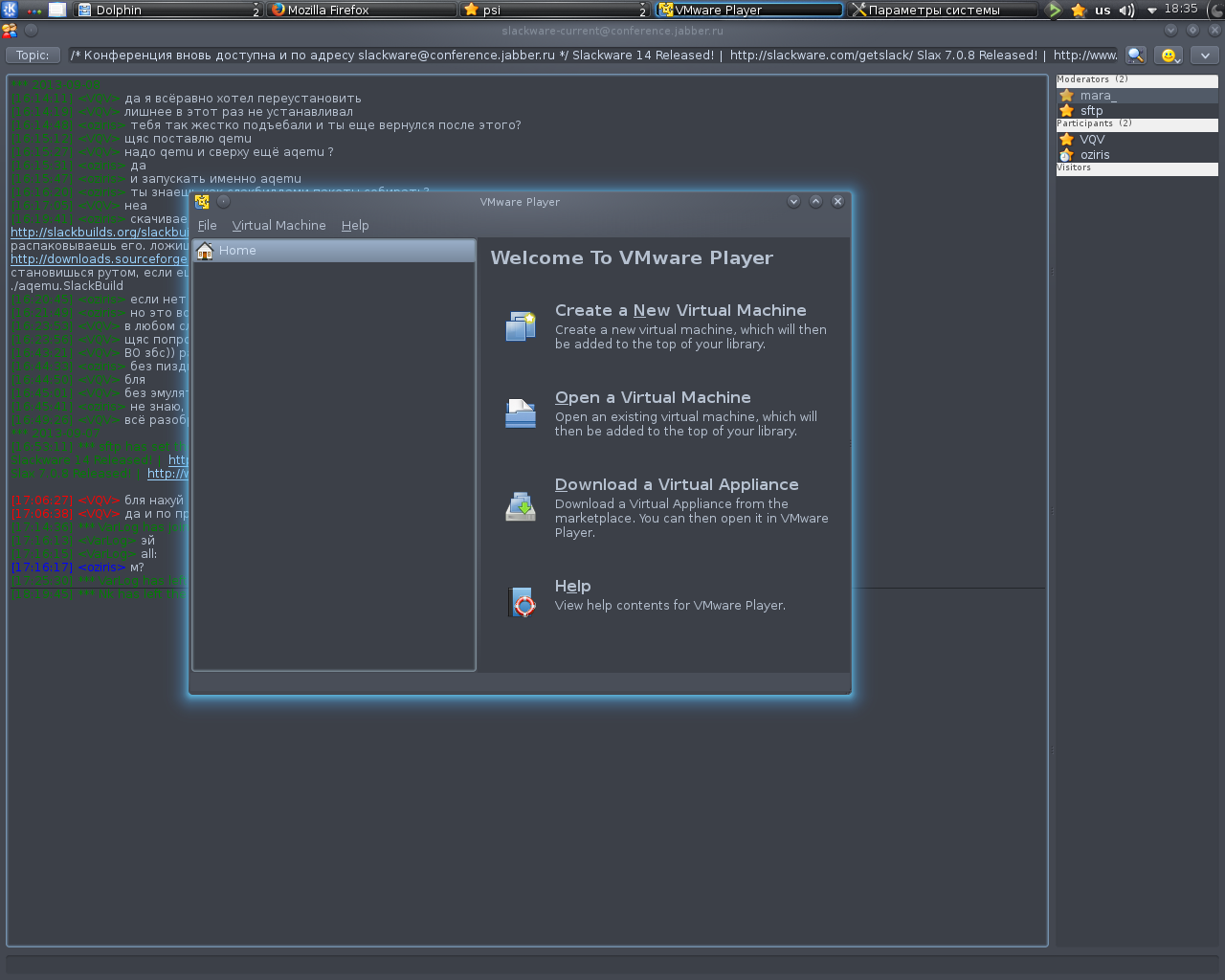This screenshot has height=980, width=1225.
Task: Collapse the Participants (2) group header
Action: 1137,124
